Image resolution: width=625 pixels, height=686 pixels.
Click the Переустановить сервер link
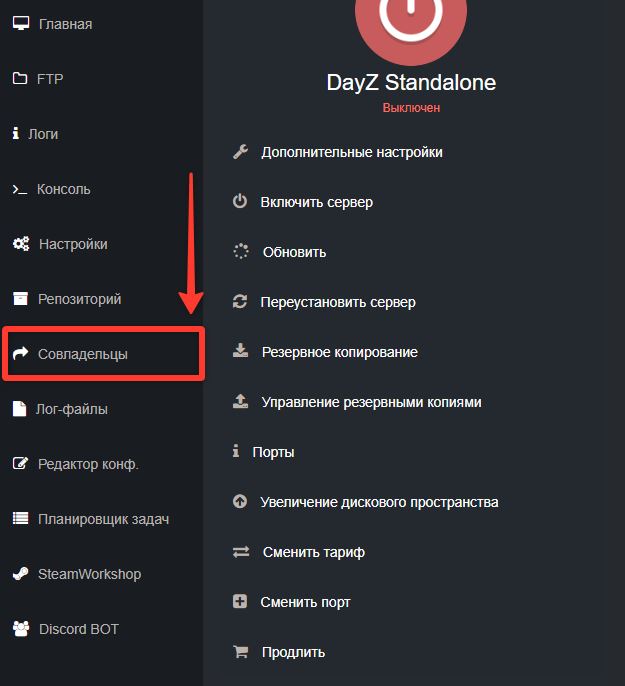tap(338, 302)
